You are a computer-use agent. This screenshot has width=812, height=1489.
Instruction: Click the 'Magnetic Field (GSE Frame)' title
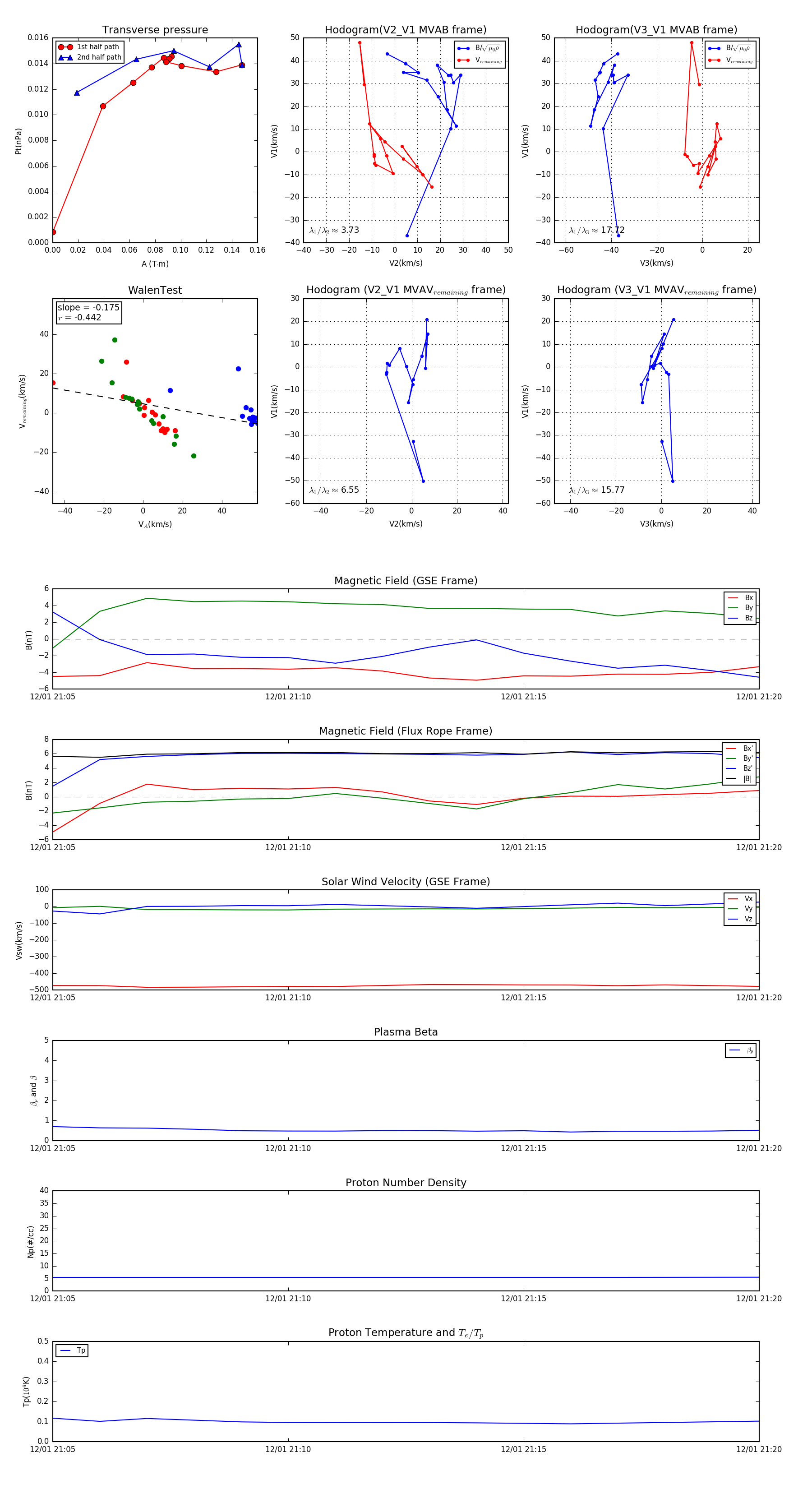point(406,581)
